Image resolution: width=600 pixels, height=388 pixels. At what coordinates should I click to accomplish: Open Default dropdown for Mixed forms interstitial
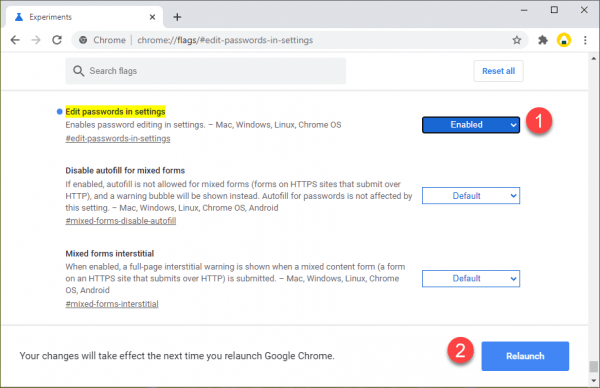pos(471,279)
